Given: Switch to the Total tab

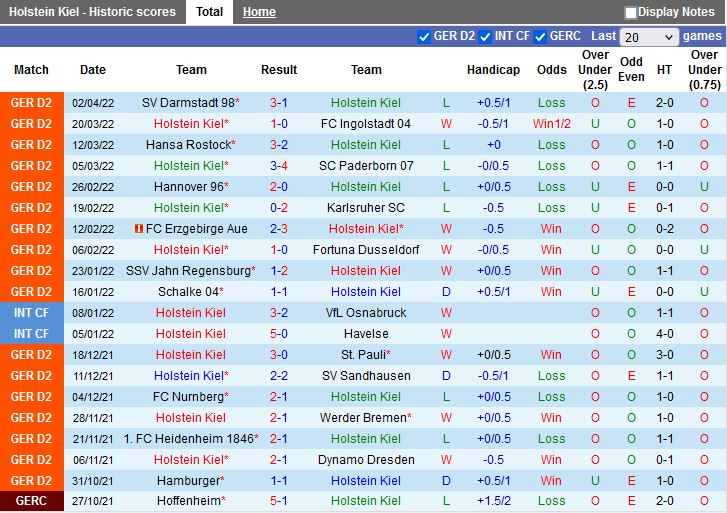Looking at the screenshot, I should [209, 12].
